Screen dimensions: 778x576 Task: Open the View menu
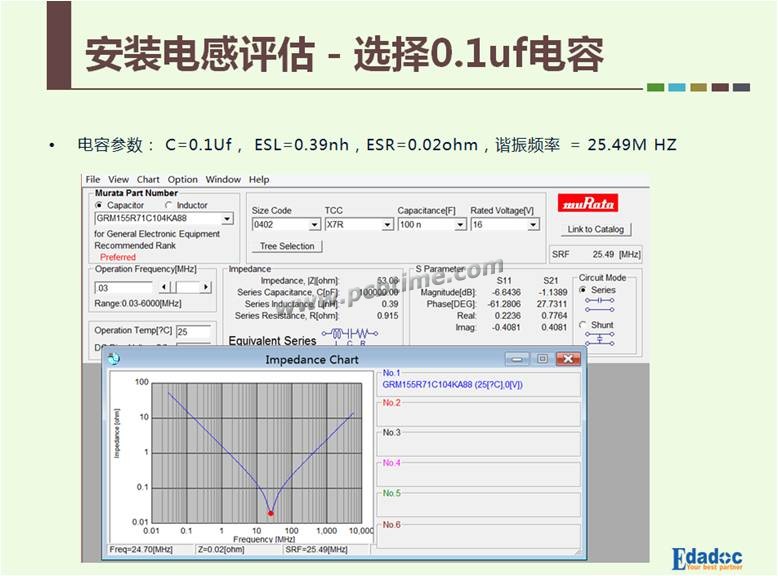[x=119, y=180]
